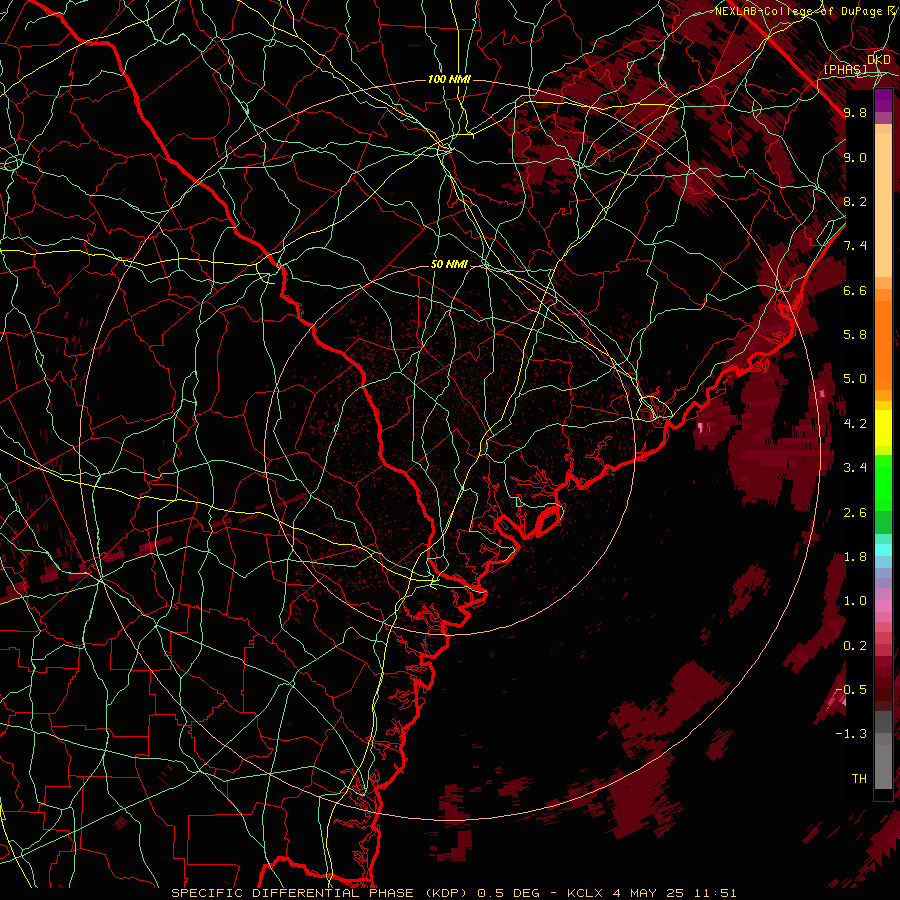This screenshot has width=900, height=900.
Task: Click the Specific Differential Phase title caption
Action: point(453,893)
